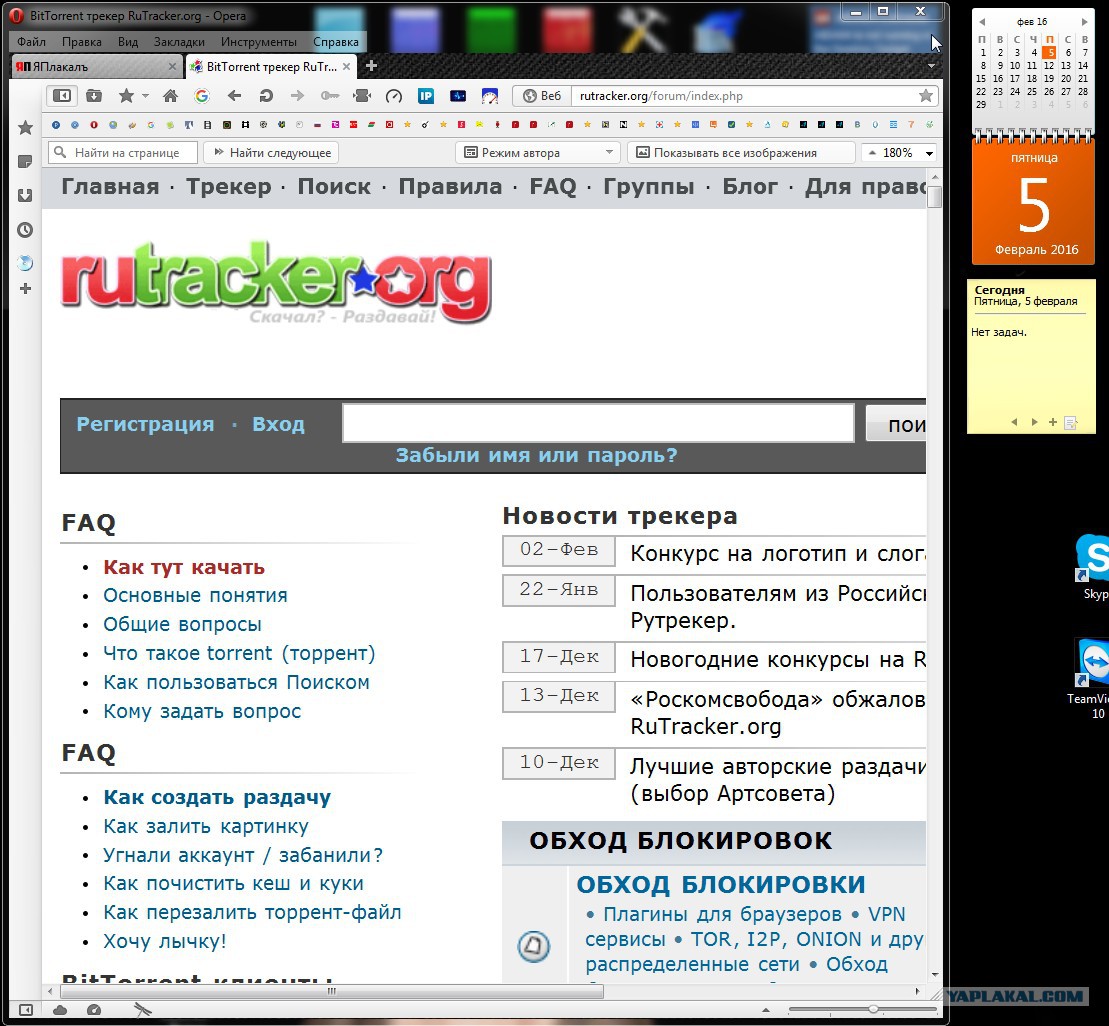1109x1026 pixels.
Task: Click the Opera Link cloud icon
Action: click(60, 1010)
